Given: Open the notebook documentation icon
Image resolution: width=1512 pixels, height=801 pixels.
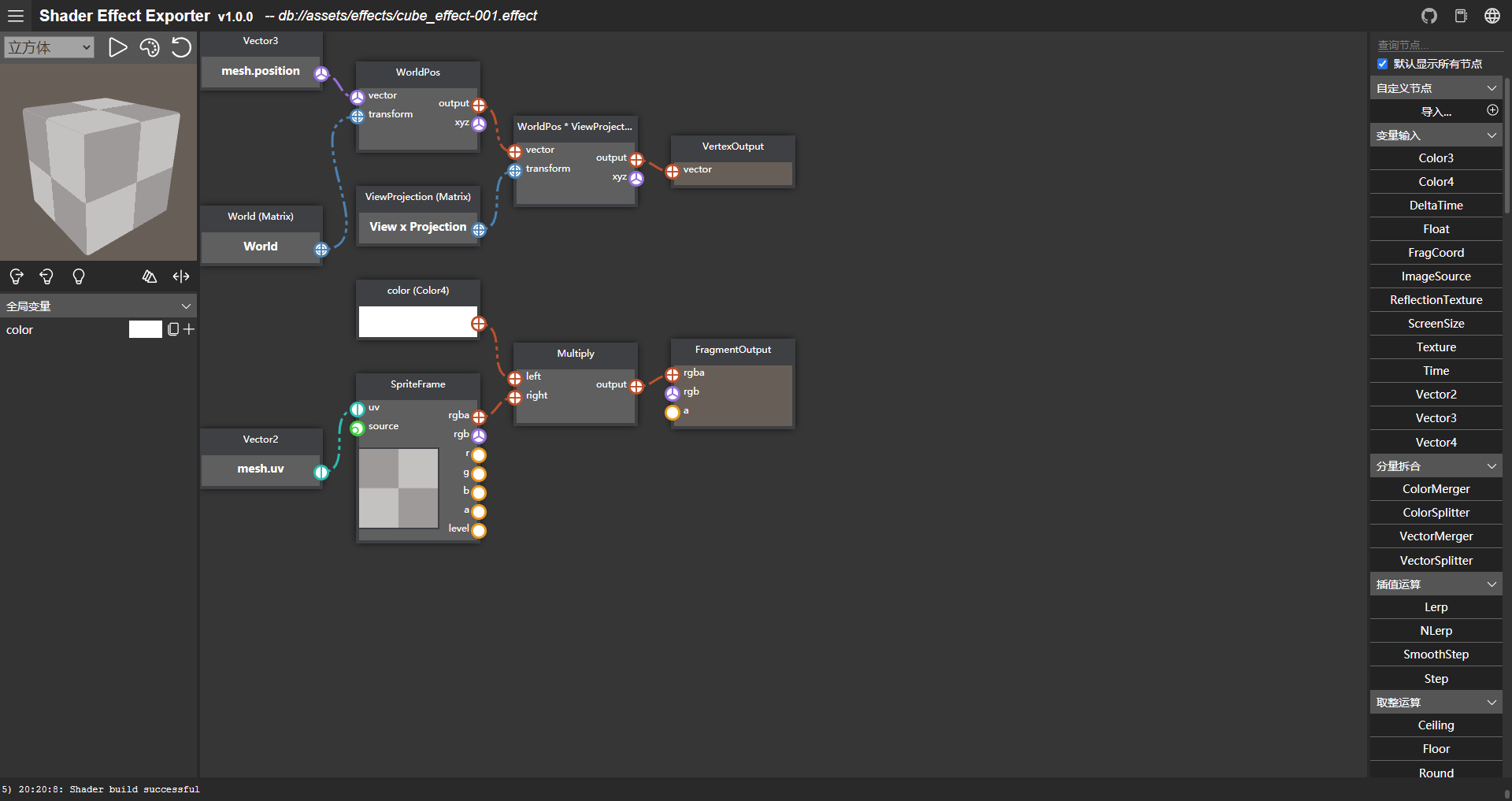Looking at the screenshot, I should [x=1461, y=16].
